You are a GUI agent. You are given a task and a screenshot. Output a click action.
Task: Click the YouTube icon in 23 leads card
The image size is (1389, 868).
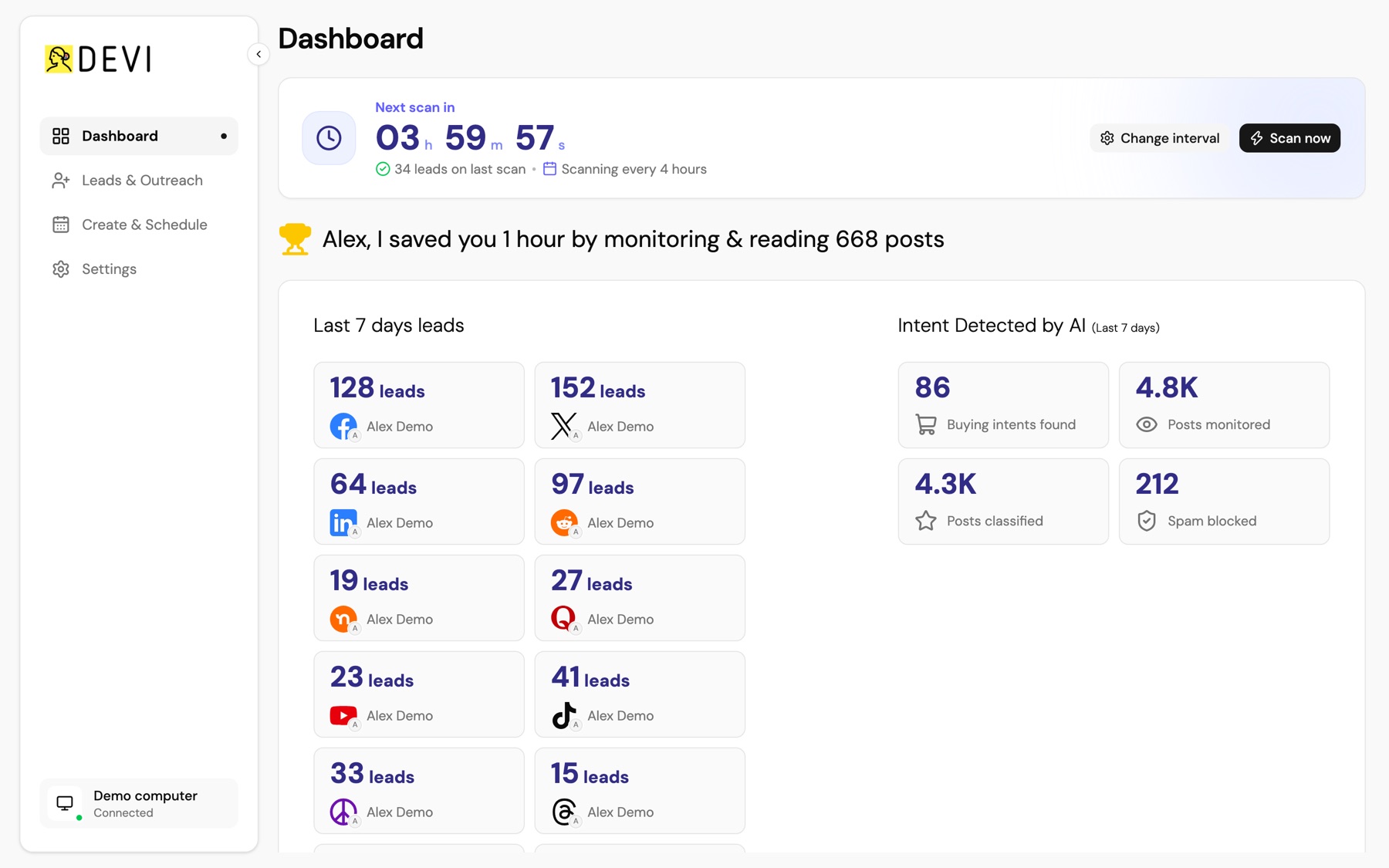pyautogui.click(x=343, y=715)
